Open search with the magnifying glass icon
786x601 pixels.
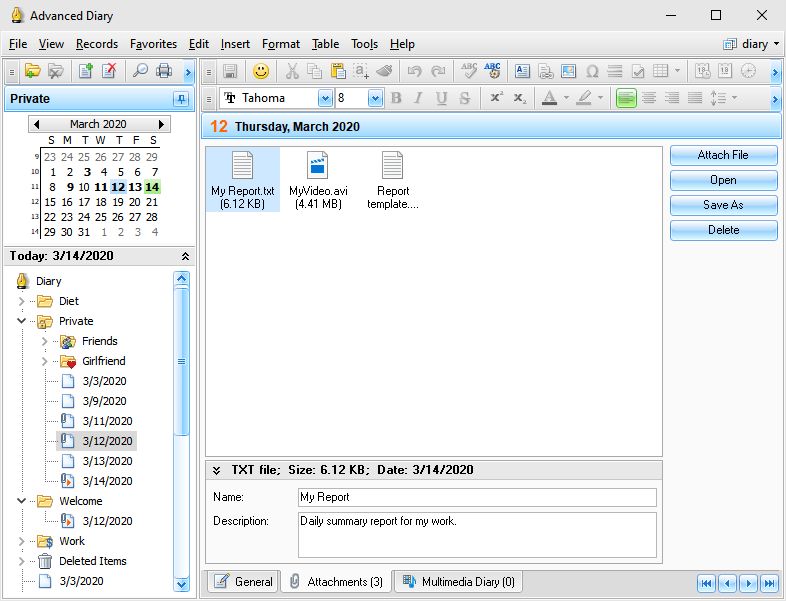(x=140, y=71)
